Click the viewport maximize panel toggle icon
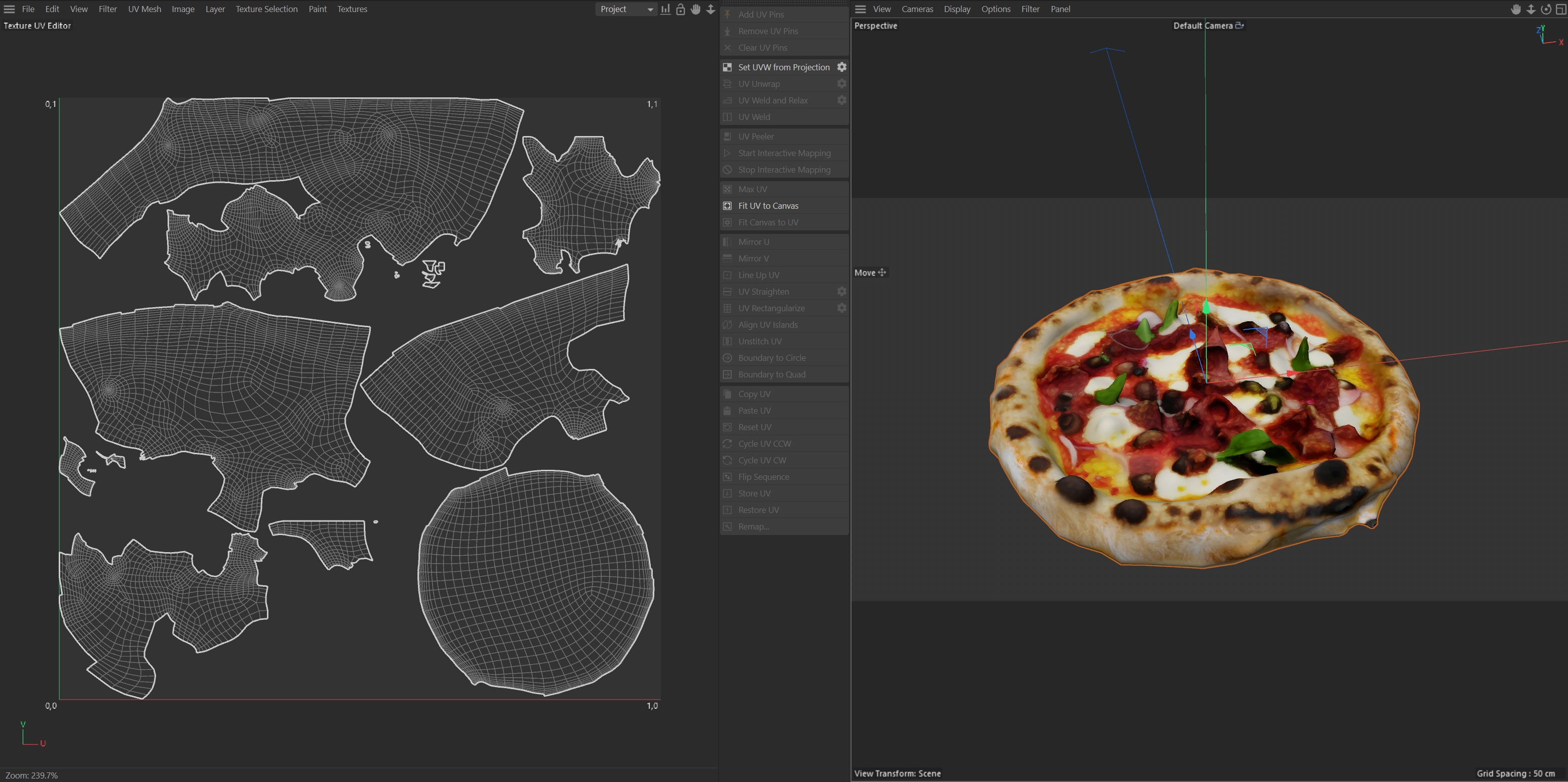Screen dimensions: 1568x782 (x=1560, y=9)
